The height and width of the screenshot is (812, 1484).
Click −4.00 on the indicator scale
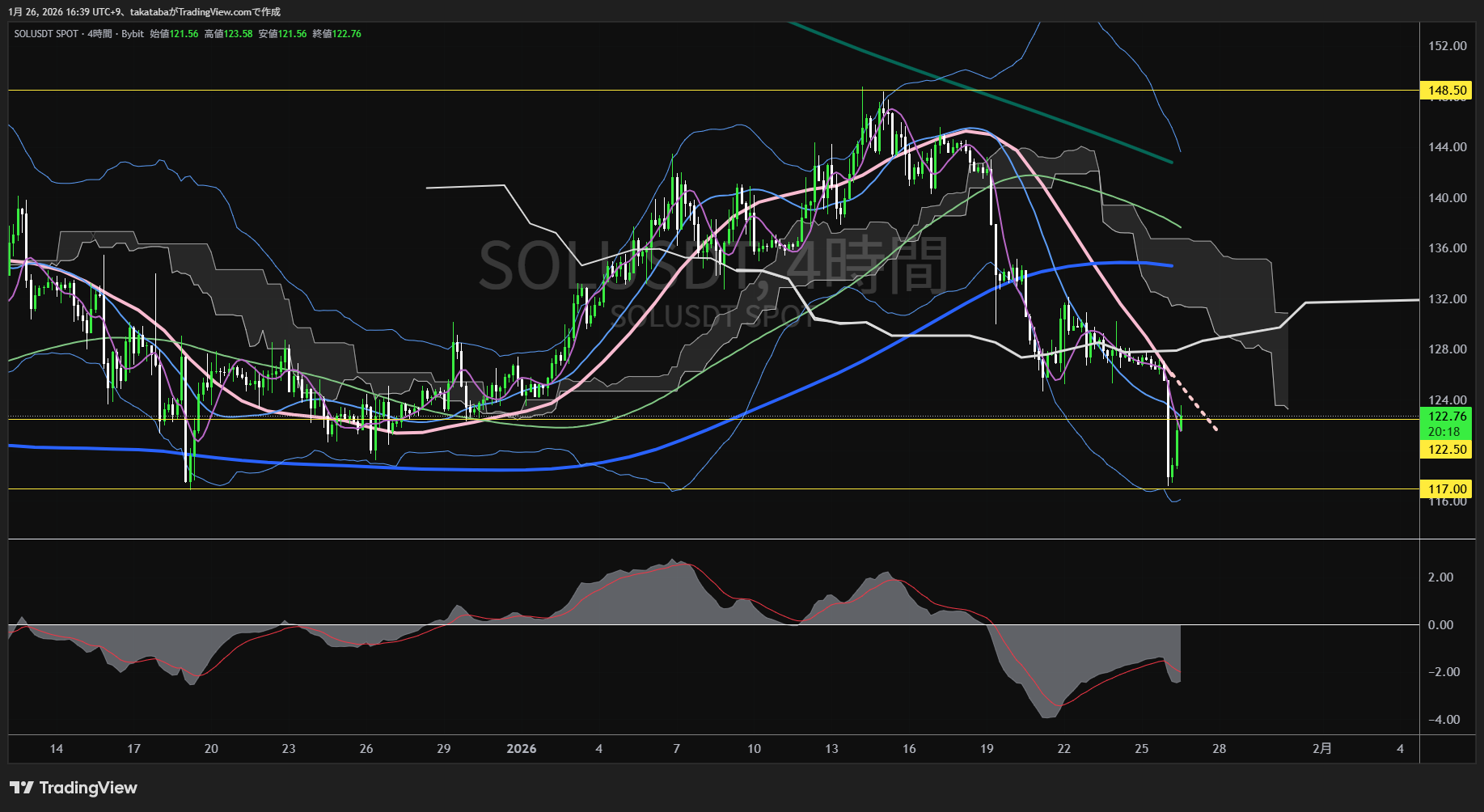point(1443,720)
